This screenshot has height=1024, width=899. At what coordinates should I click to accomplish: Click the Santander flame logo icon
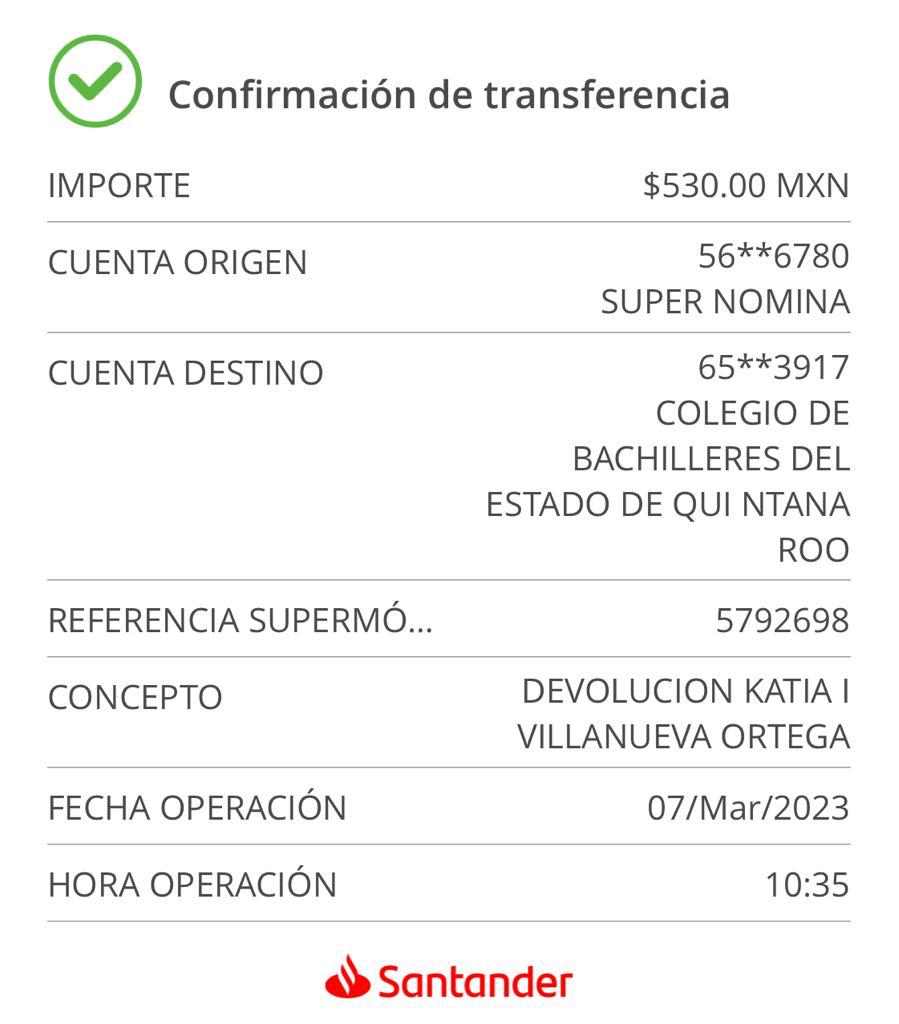pos(348,978)
